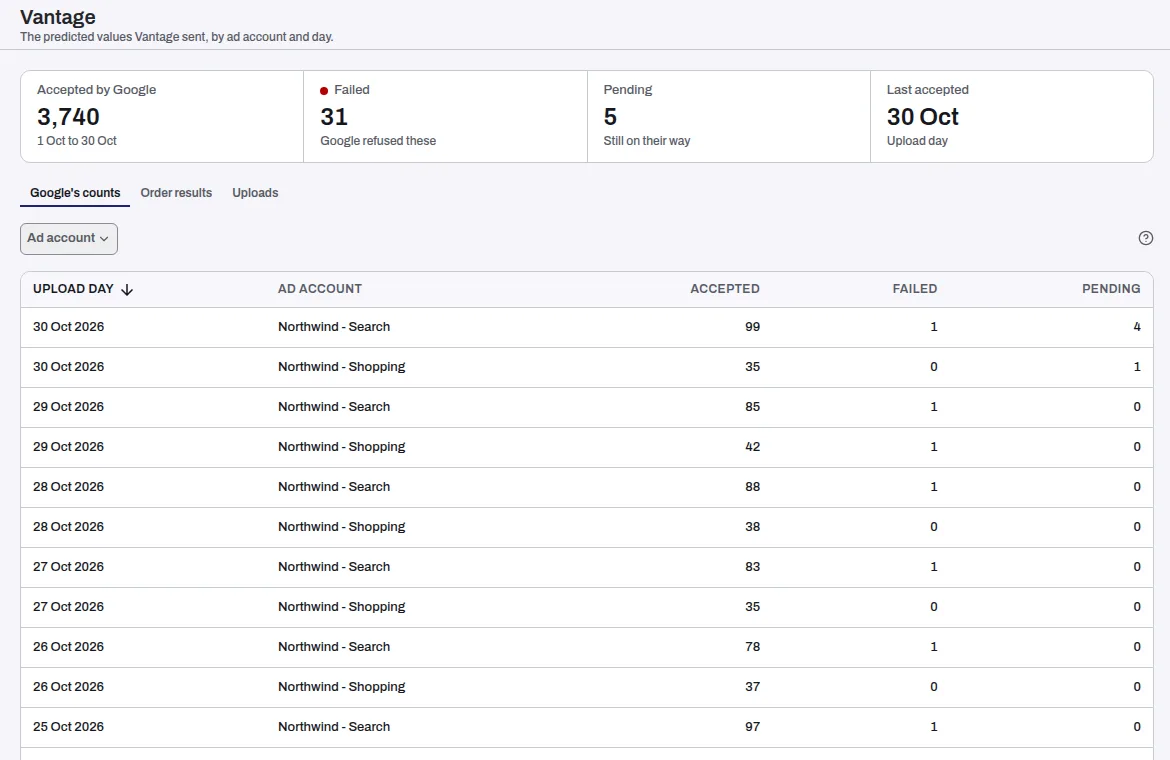The height and width of the screenshot is (760, 1170).
Task: Click the Pending column header
Action: (1111, 289)
